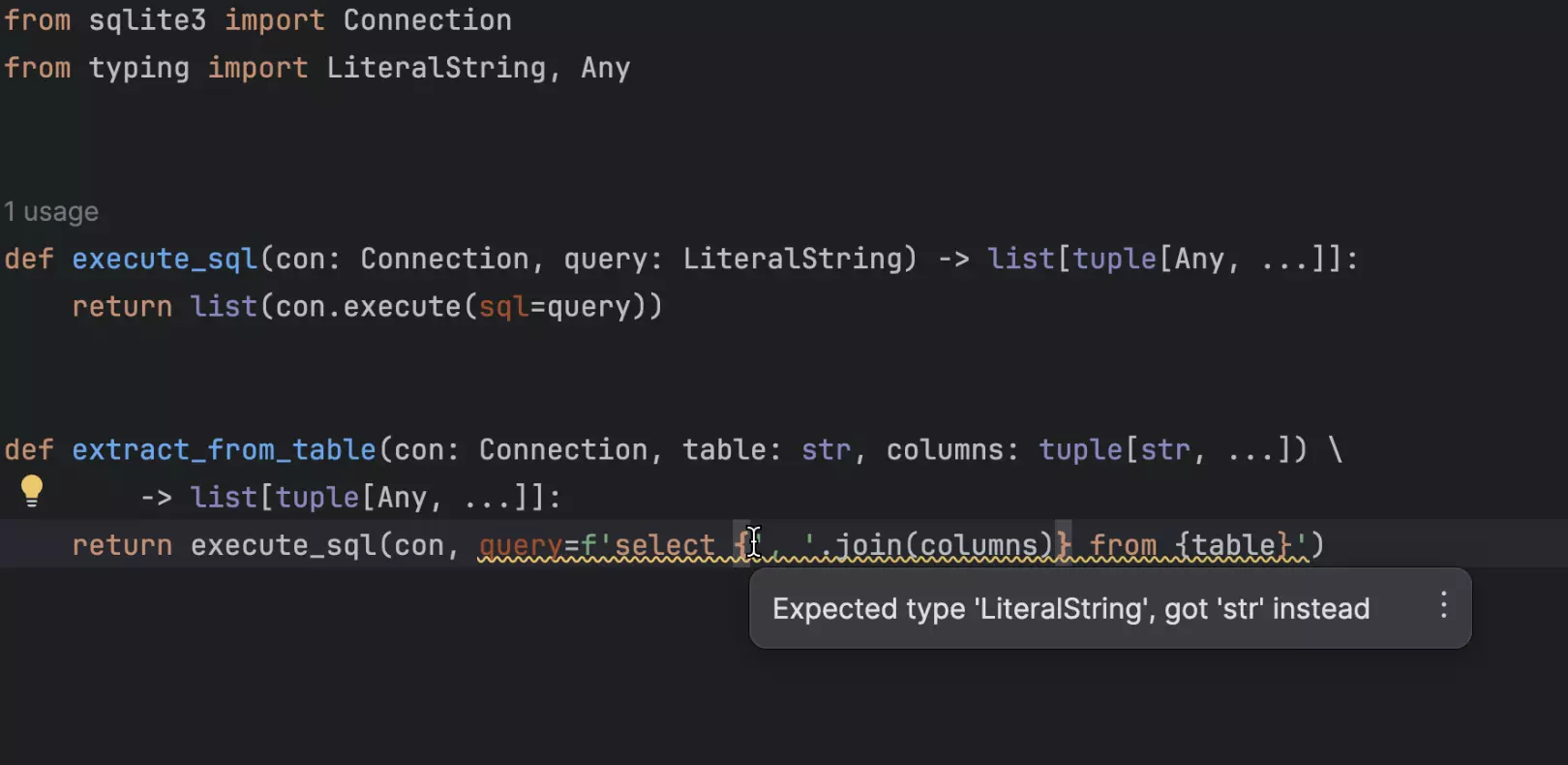Click the "1 usage" inlay hint
This screenshot has width=1568, height=765.
coord(51,212)
